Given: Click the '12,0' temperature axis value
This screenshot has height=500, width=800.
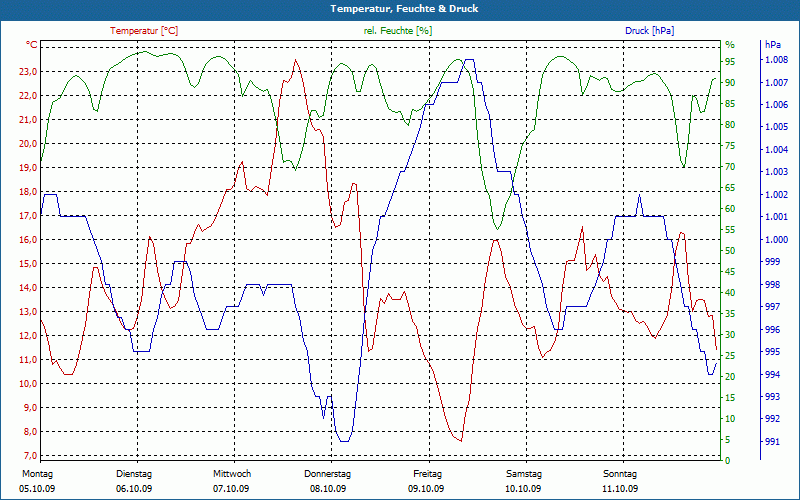Looking at the screenshot, I should pos(28,336).
